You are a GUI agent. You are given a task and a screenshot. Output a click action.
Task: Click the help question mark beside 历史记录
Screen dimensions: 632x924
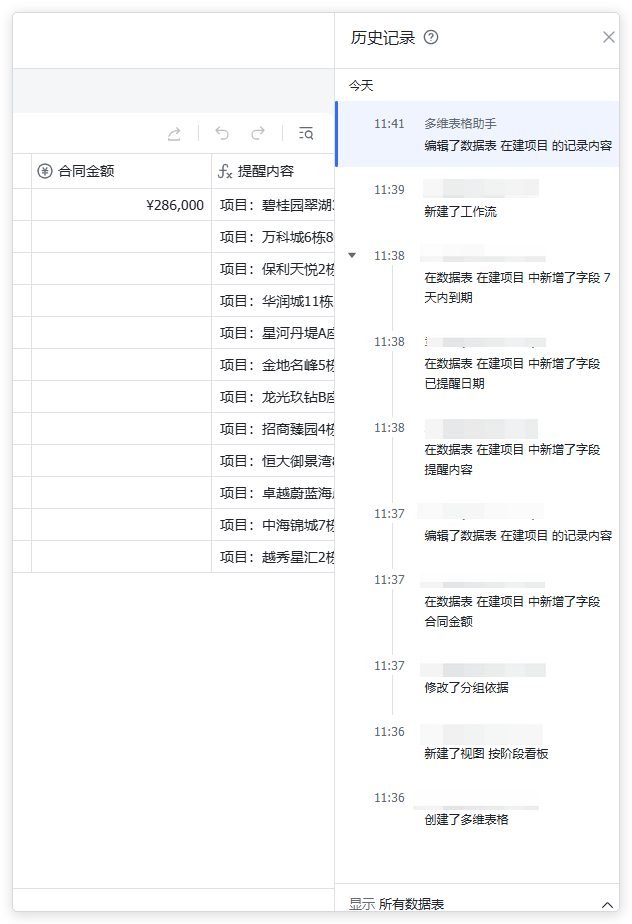pyautogui.click(x=431, y=38)
